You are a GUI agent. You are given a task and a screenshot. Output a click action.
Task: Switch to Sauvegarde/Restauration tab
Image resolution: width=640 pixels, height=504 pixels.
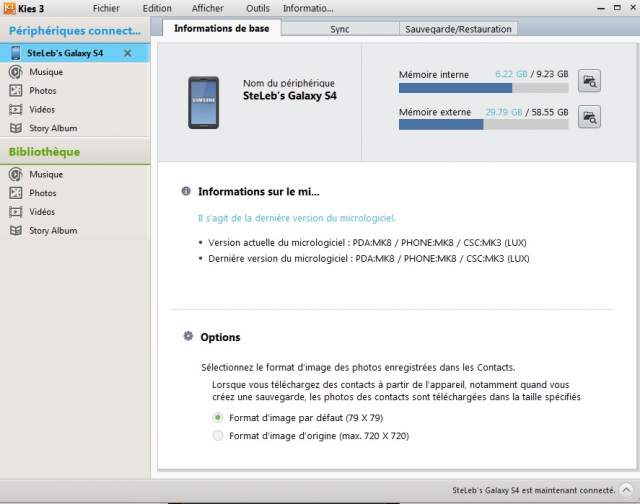(458, 29)
